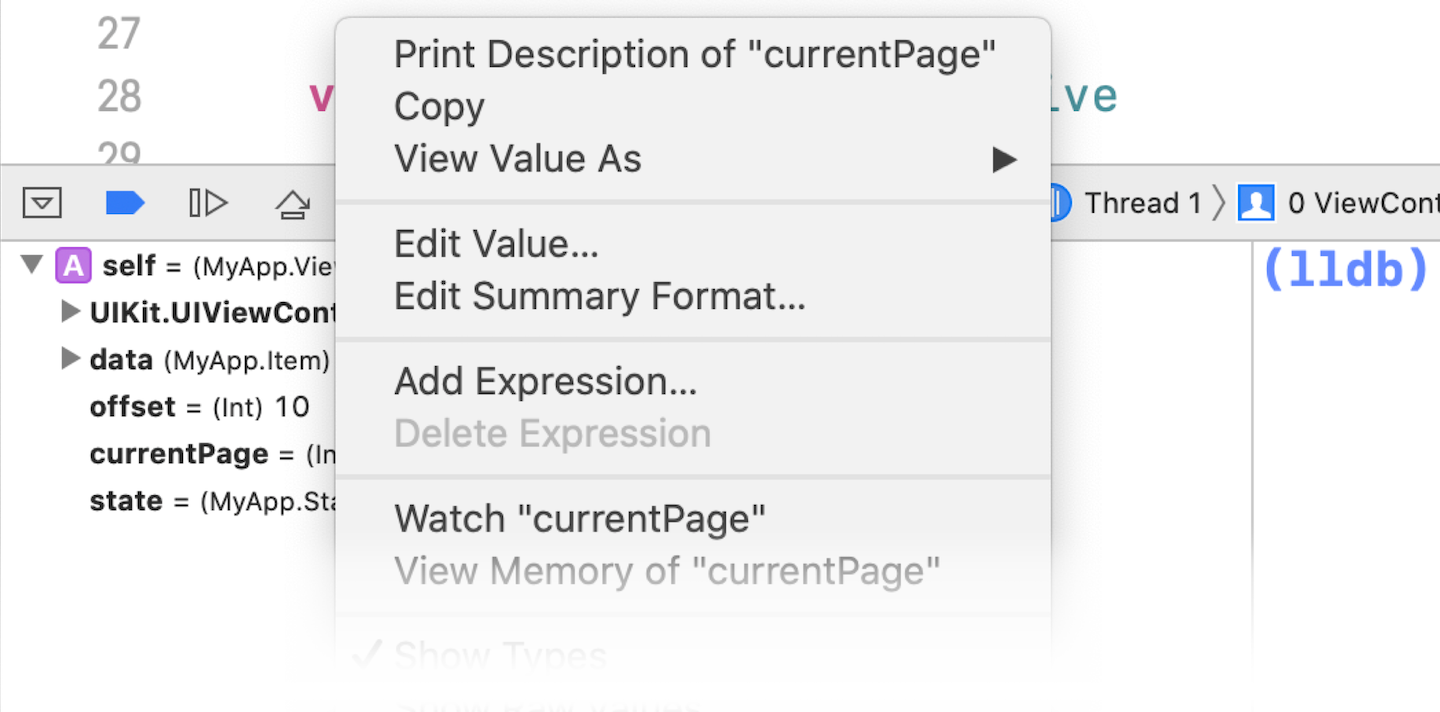
Task: Click the continue program execution icon
Action: click(x=208, y=204)
